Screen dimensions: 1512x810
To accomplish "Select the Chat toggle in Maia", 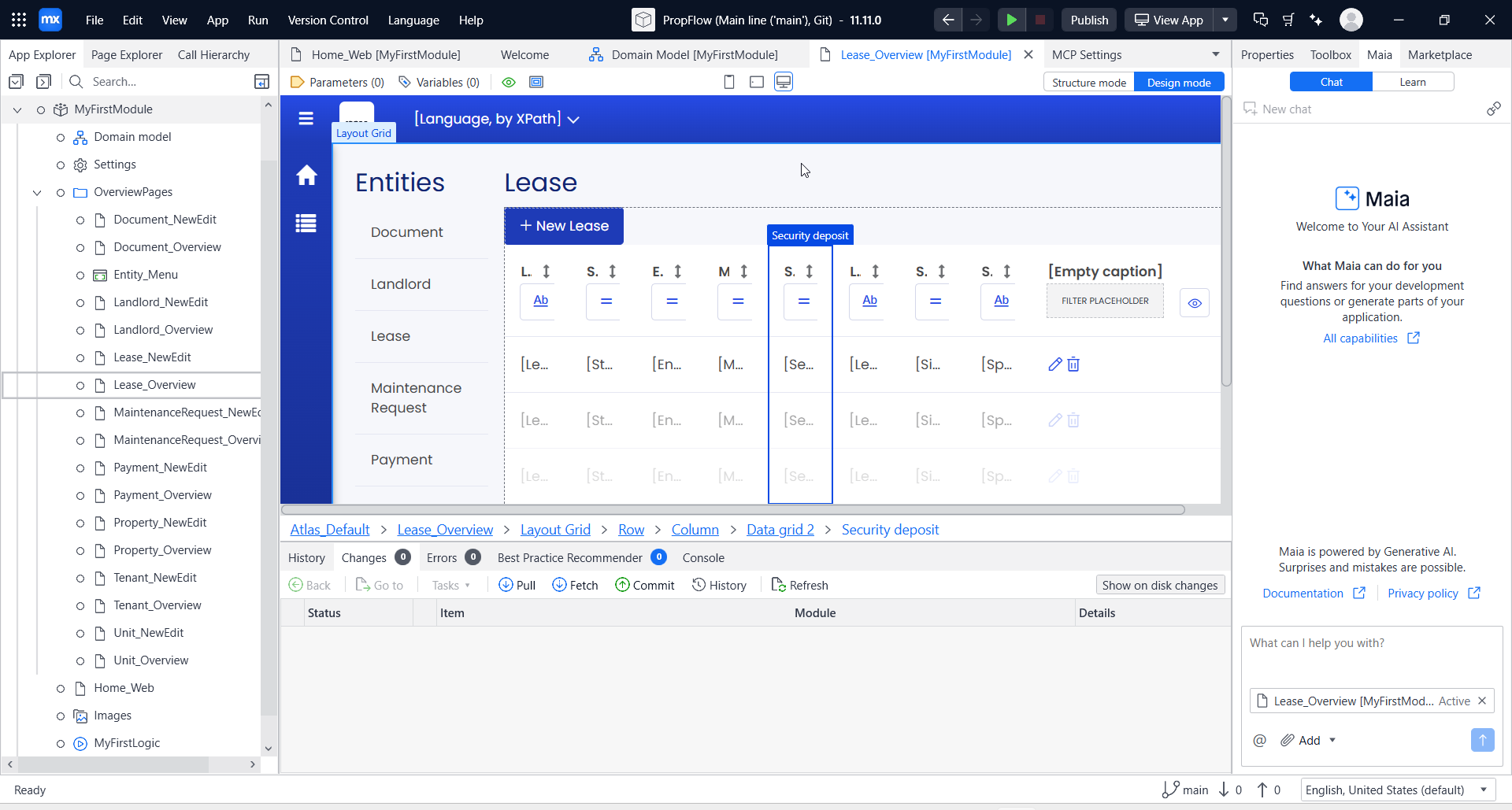I will pos(1331,82).
